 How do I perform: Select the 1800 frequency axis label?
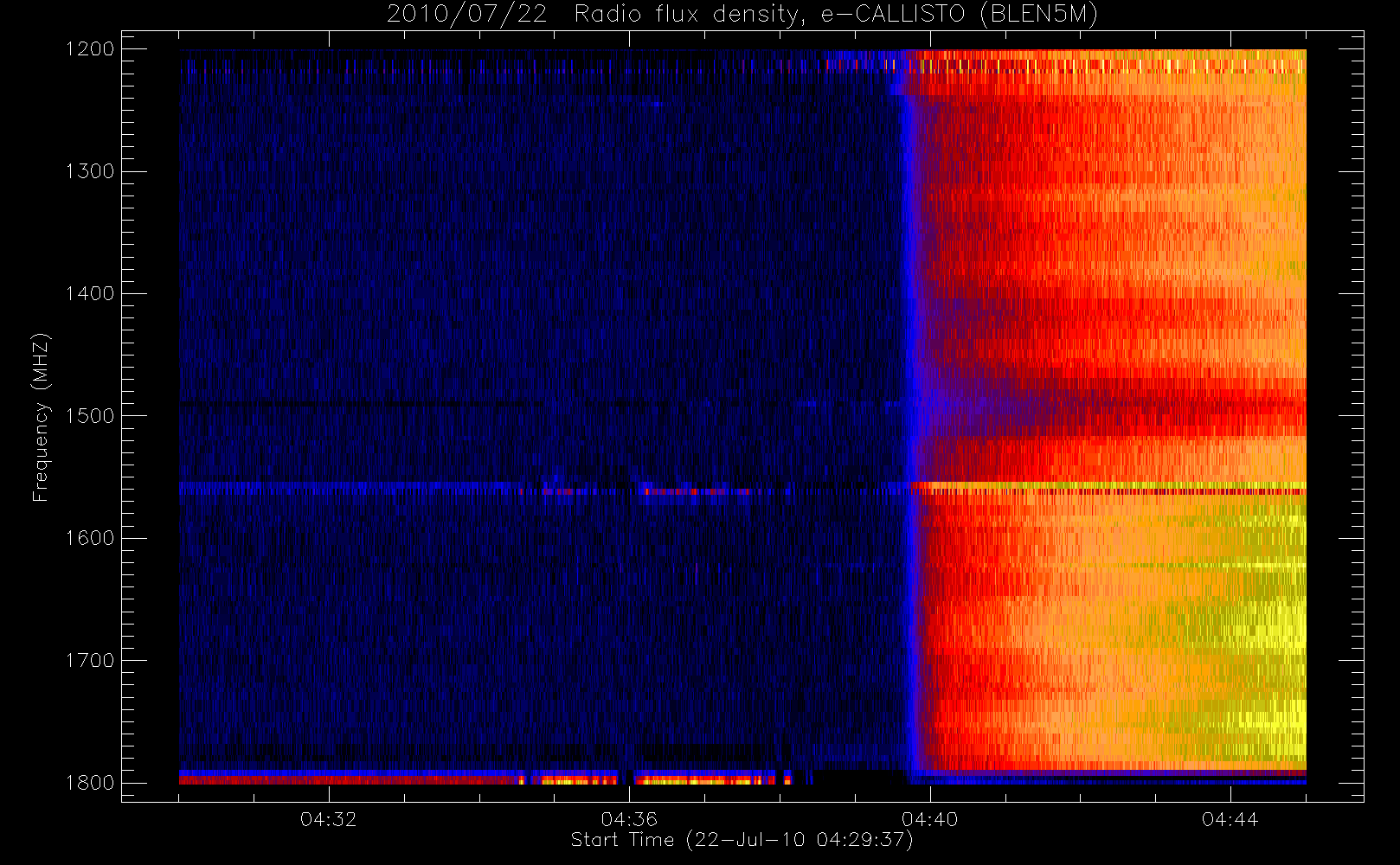(90, 783)
